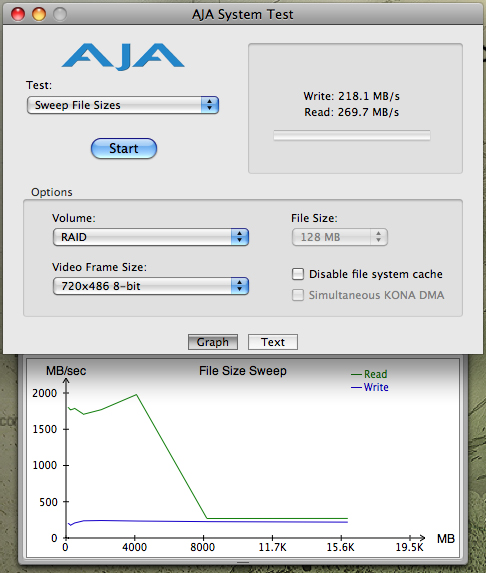
Task: Click the Write: 218.1 MB/s result
Action: point(352,96)
